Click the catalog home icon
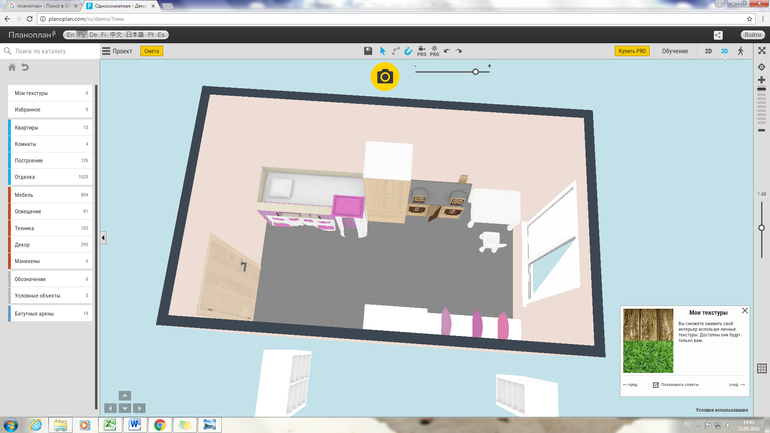 (12, 67)
